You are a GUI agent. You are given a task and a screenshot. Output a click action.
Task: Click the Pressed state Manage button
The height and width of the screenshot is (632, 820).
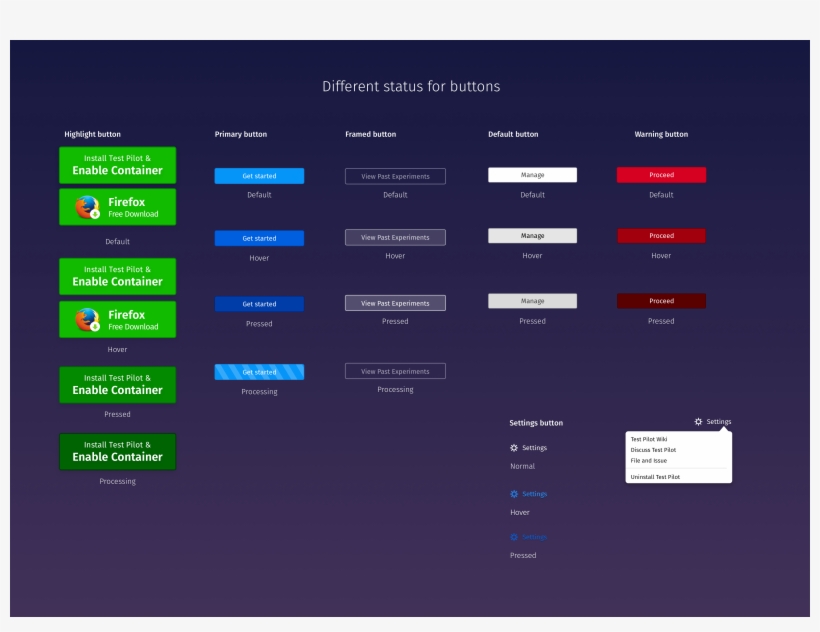(532, 301)
